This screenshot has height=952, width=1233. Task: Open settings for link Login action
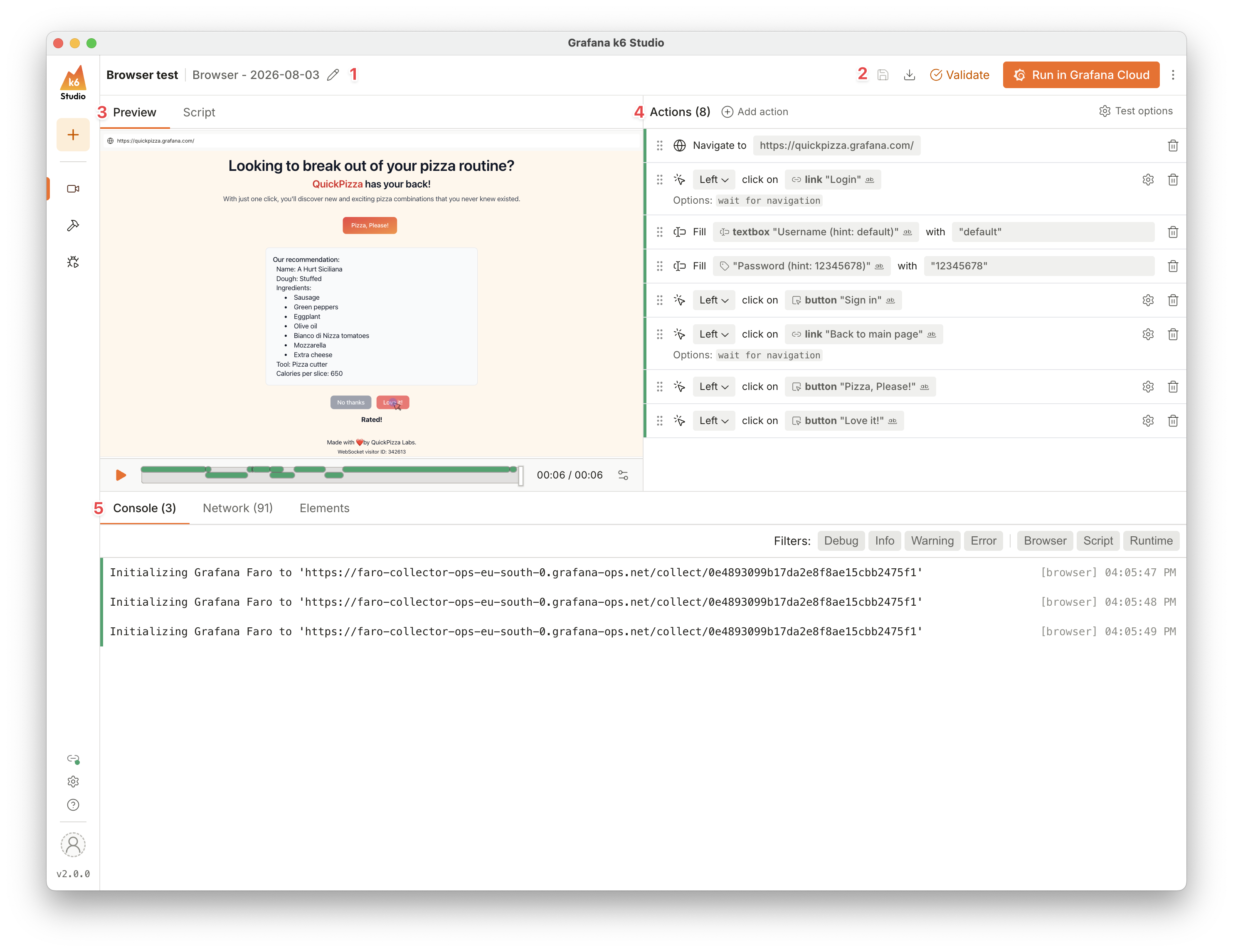click(x=1148, y=180)
